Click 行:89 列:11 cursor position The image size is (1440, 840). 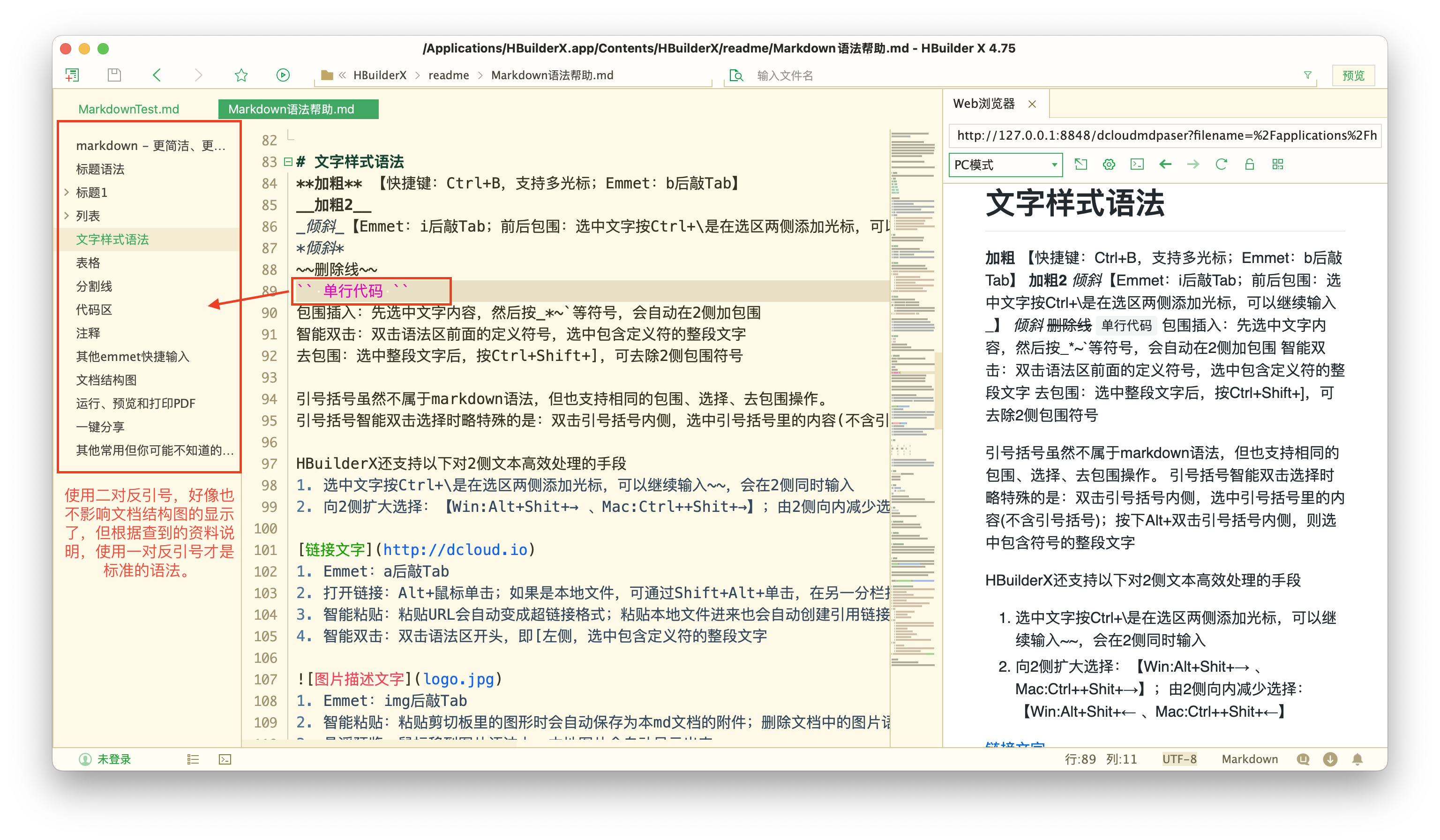tap(1101, 759)
